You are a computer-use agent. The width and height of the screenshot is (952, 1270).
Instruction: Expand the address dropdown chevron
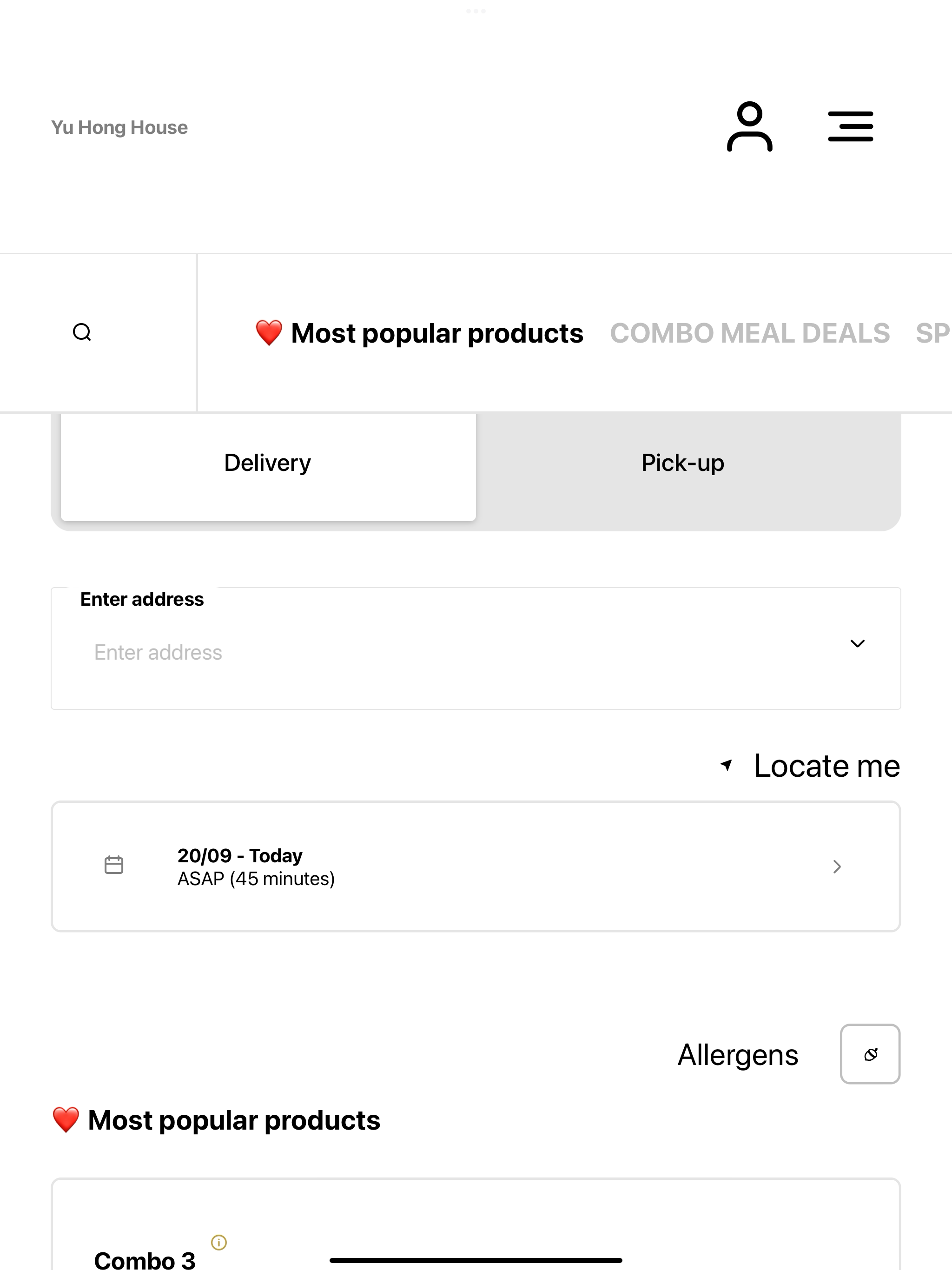click(857, 644)
